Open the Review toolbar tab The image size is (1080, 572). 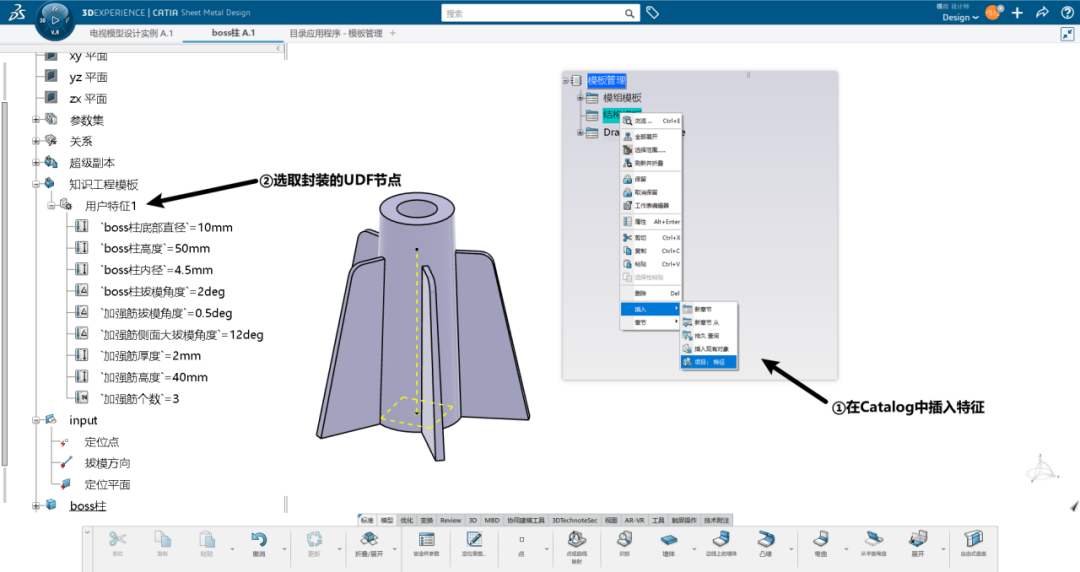click(x=450, y=520)
